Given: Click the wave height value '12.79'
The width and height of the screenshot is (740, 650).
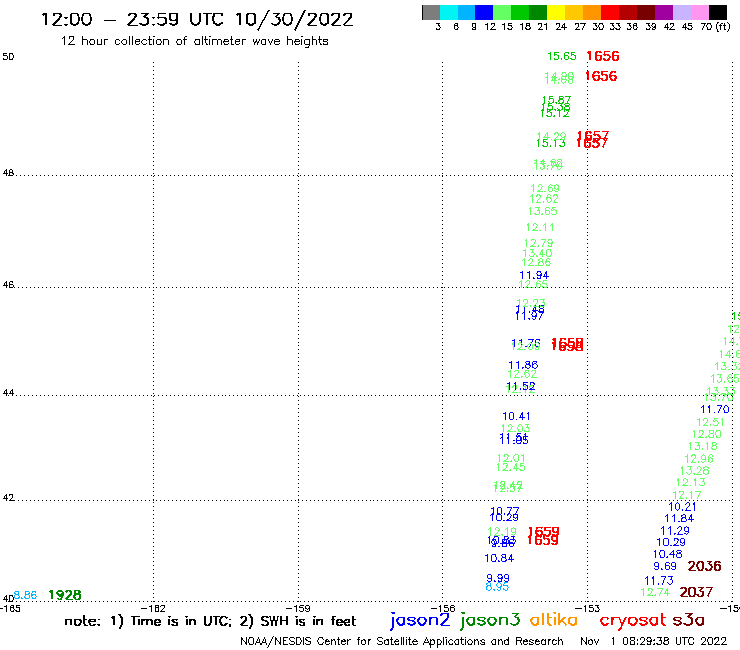Looking at the screenshot, I should 538,243.
